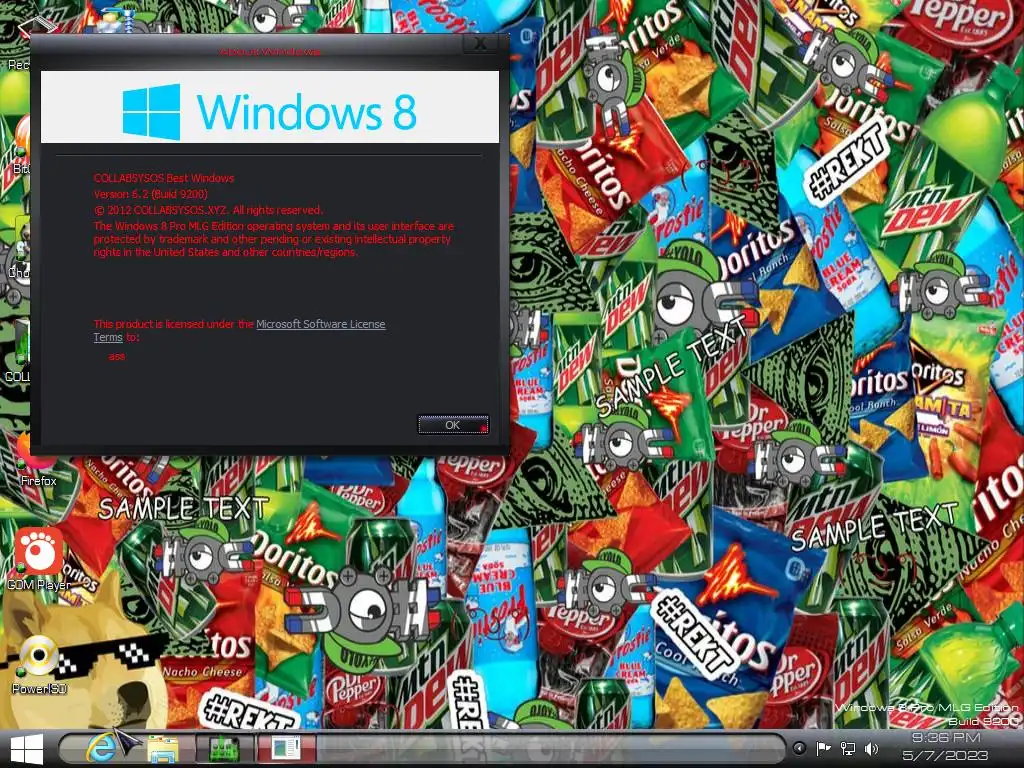Click the Windows 8 logo banner
1024x768 pixels.
click(x=270, y=107)
